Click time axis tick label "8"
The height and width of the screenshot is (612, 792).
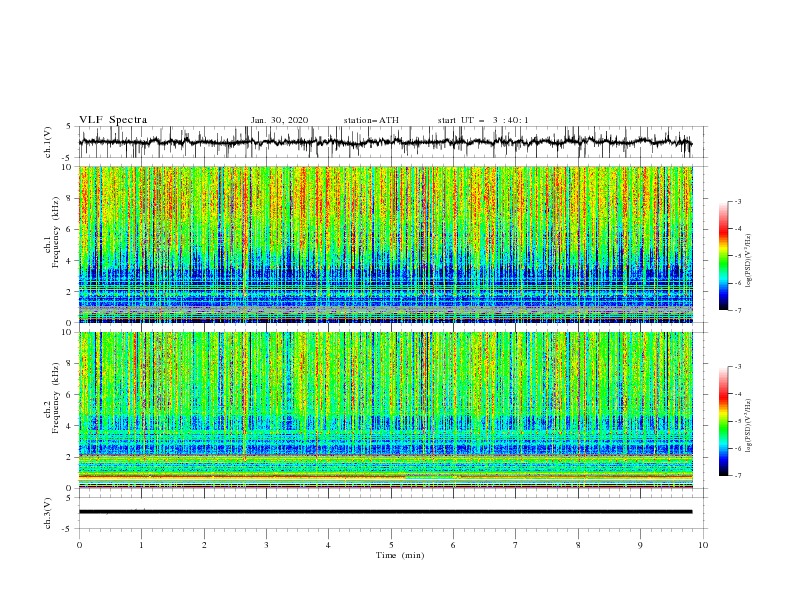578,545
